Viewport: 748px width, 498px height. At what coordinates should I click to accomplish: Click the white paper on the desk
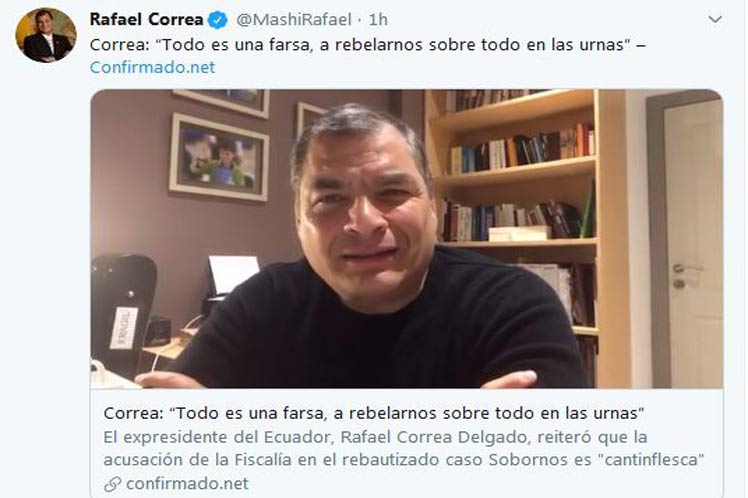coord(234,274)
